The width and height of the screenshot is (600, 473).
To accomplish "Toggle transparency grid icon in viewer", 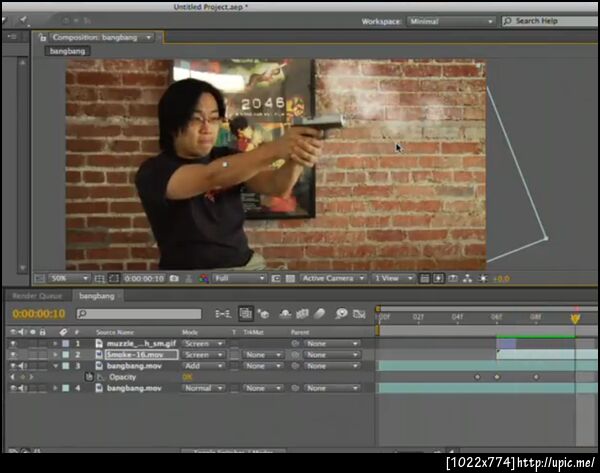I will [x=290, y=279].
